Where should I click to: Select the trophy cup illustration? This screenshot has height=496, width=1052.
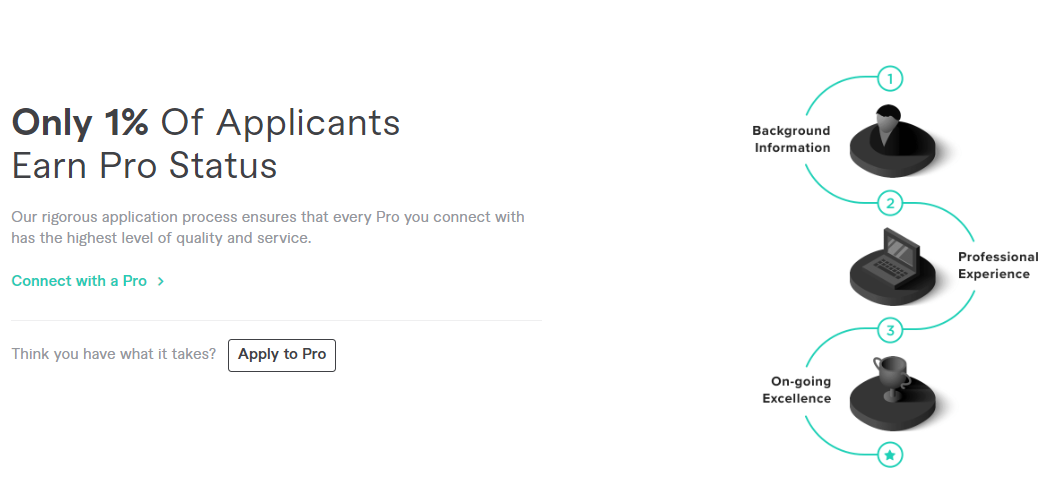[x=892, y=393]
